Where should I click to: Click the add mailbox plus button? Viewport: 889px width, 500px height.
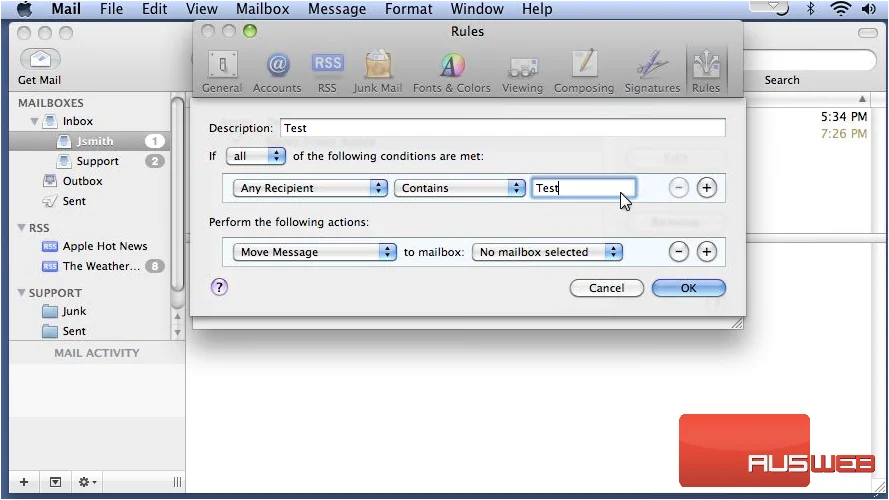[x=24, y=482]
